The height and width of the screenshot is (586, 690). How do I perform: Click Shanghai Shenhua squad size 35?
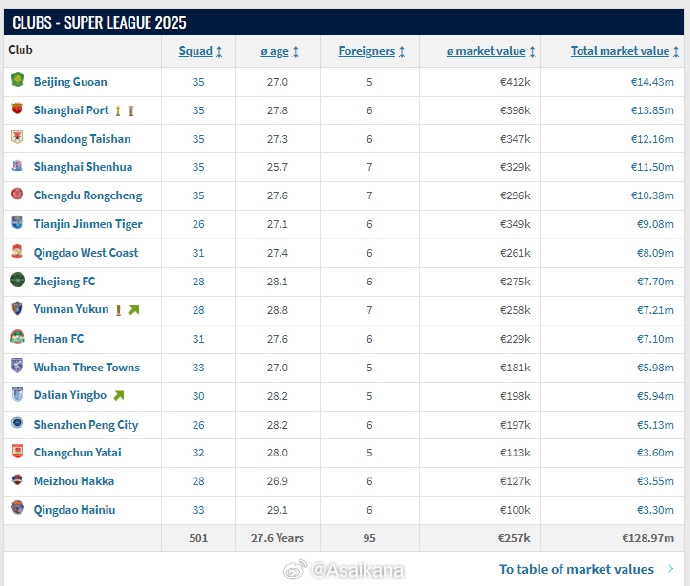point(198,167)
